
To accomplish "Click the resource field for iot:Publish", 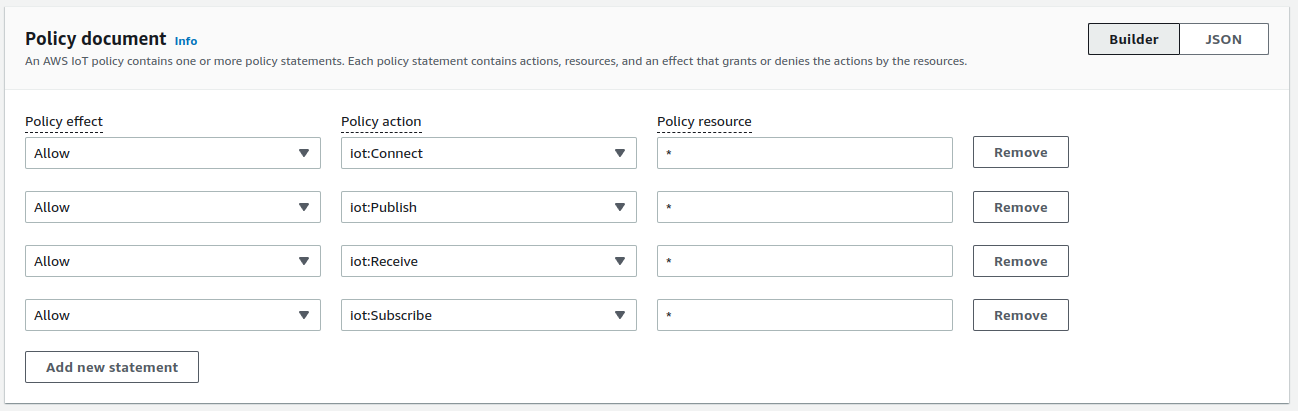I will [804, 207].
